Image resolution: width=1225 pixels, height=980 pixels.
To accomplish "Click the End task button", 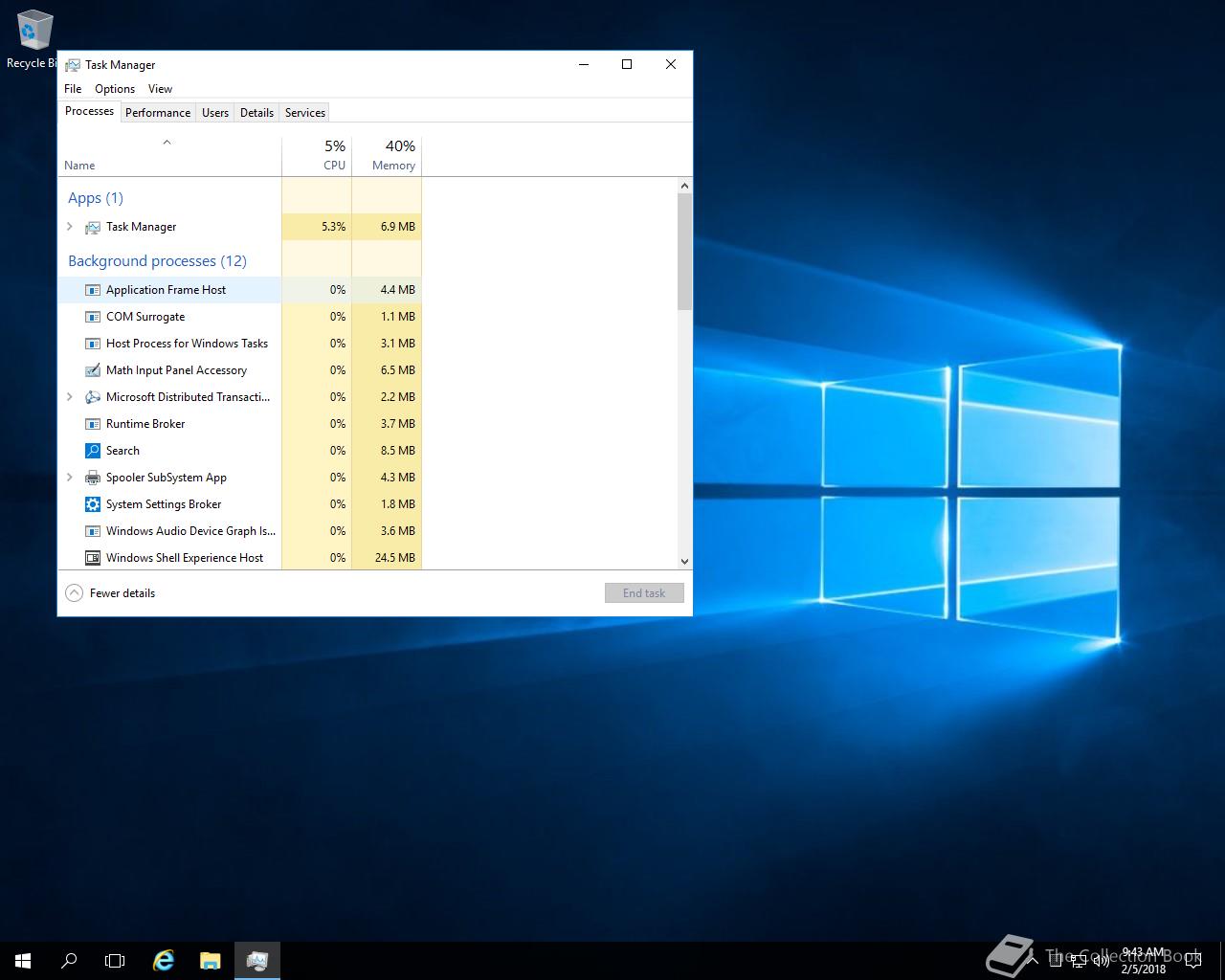I will [x=644, y=593].
